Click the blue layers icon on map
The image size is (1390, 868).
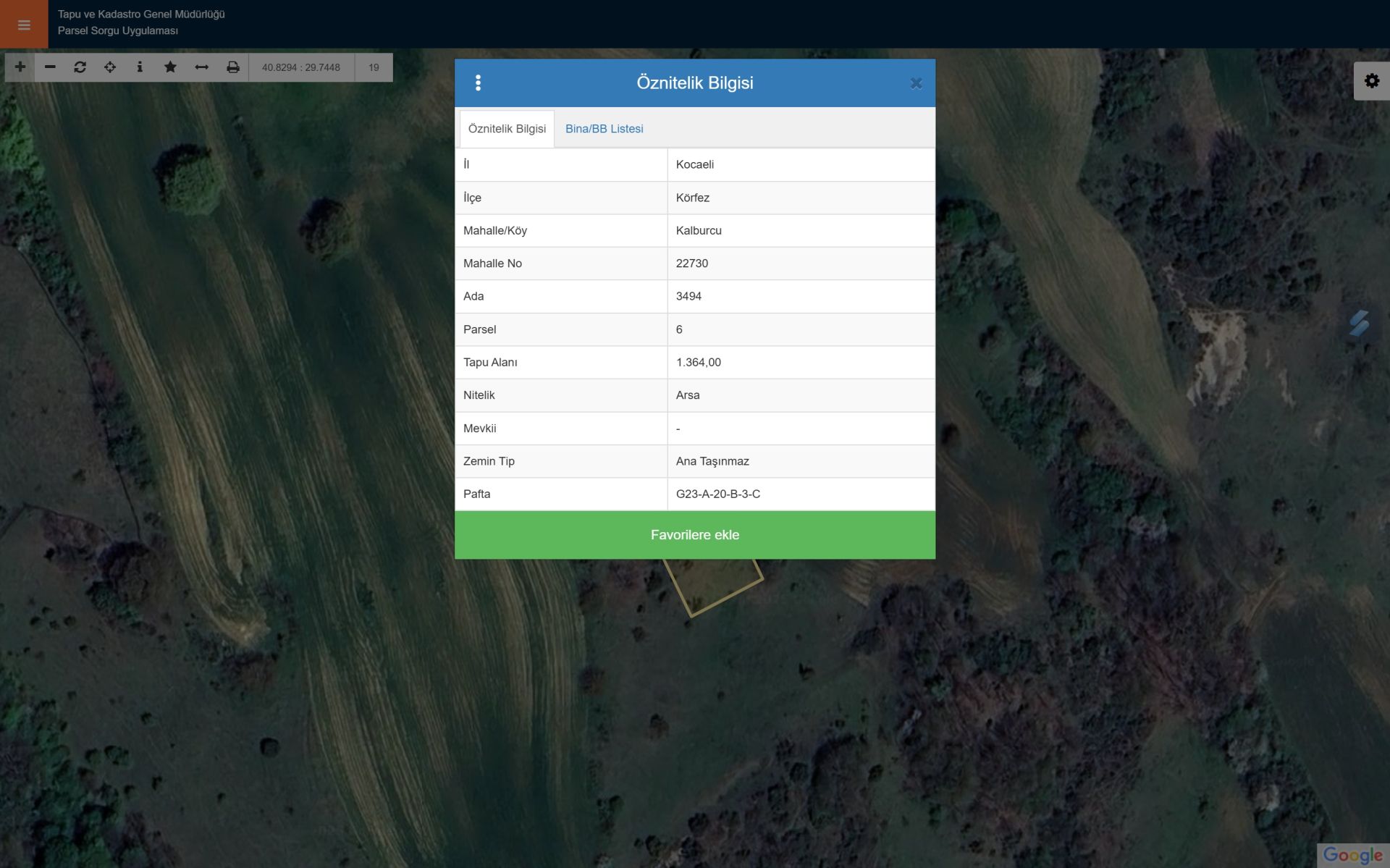[1359, 324]
